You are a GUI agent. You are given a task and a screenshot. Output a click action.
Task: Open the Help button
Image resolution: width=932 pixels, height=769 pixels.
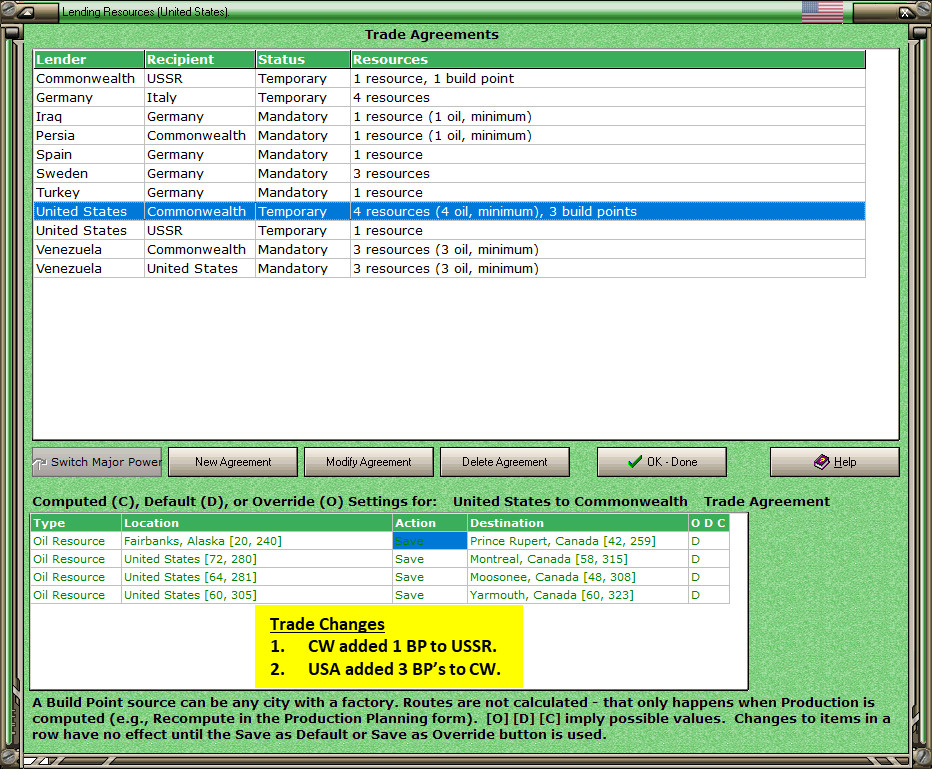coord(835,462)
